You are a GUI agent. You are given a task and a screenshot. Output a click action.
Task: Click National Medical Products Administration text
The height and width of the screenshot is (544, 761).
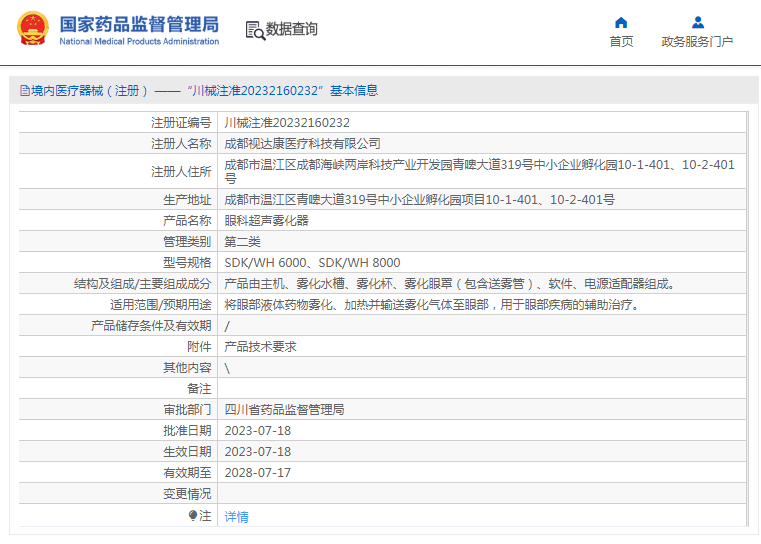click(139, 42)
